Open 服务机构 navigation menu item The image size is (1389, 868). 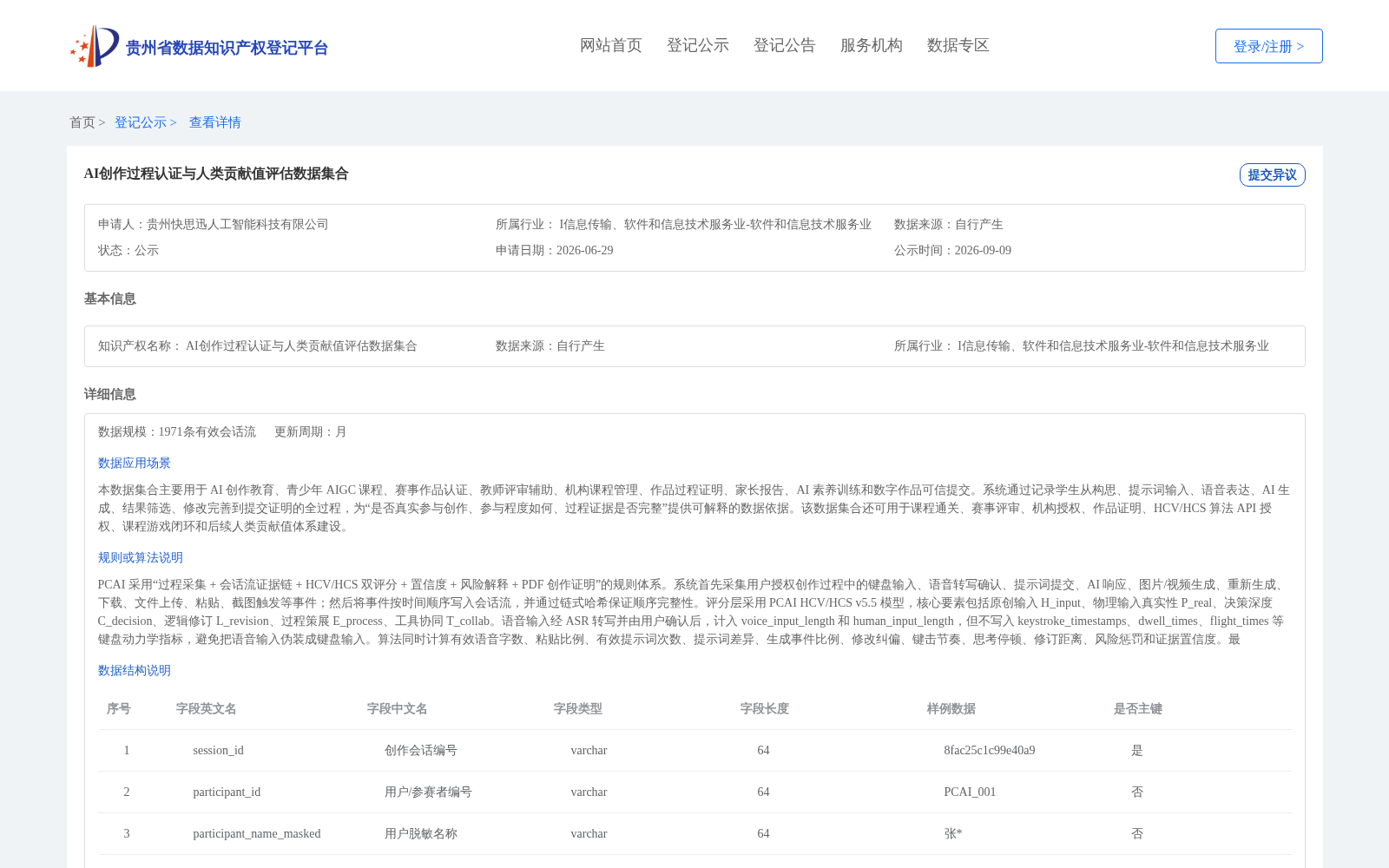pos(872,45)
